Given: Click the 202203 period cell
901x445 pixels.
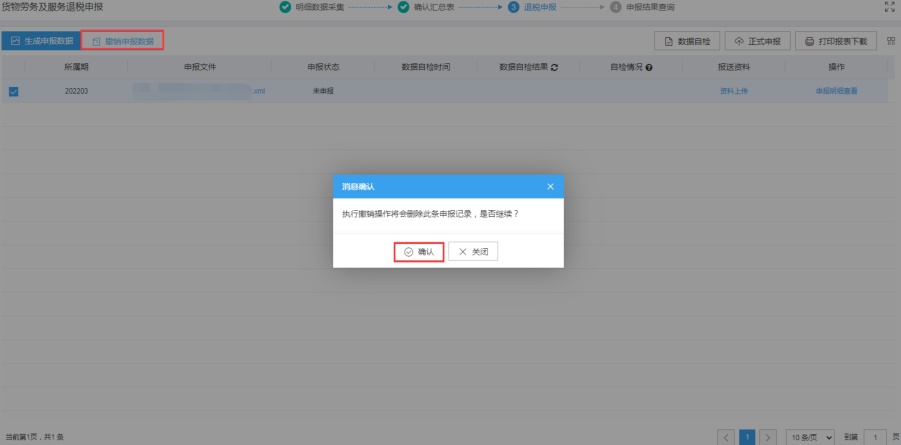Looking at the screenshot, I should 76,91.
